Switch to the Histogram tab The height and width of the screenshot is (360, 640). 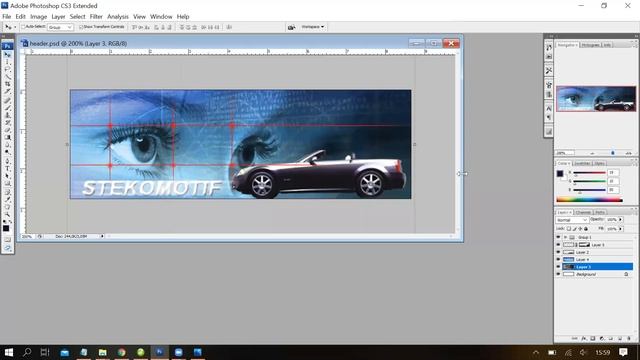(590, 45)
